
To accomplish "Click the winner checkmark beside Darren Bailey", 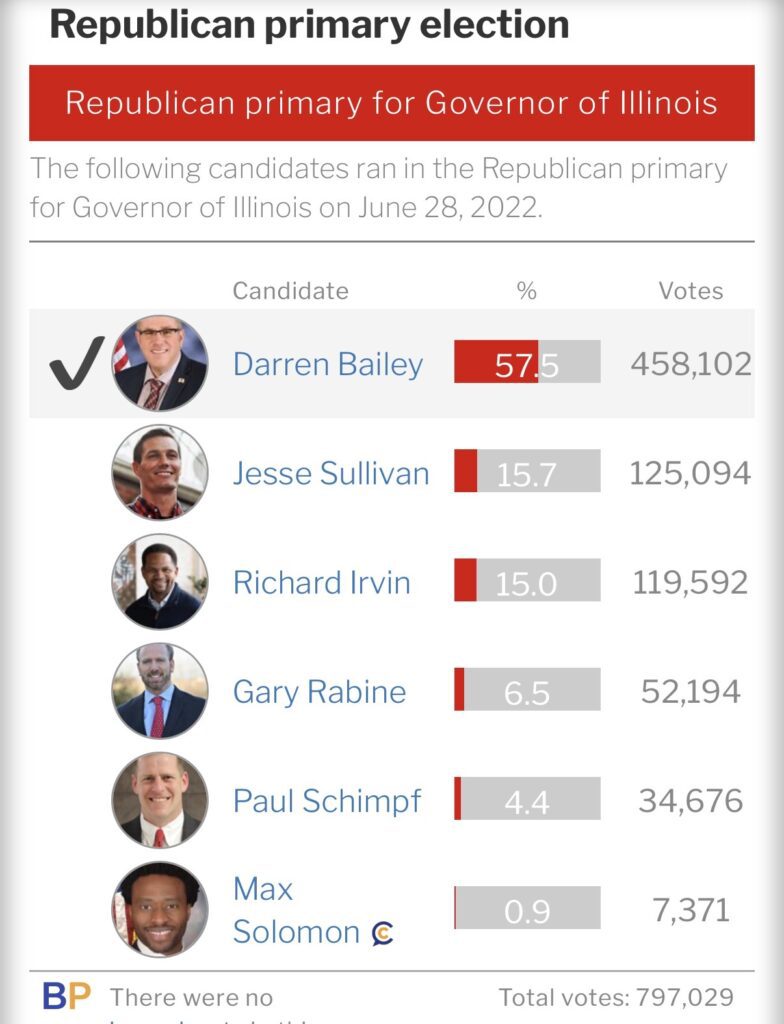I will [x=77, y=363].
